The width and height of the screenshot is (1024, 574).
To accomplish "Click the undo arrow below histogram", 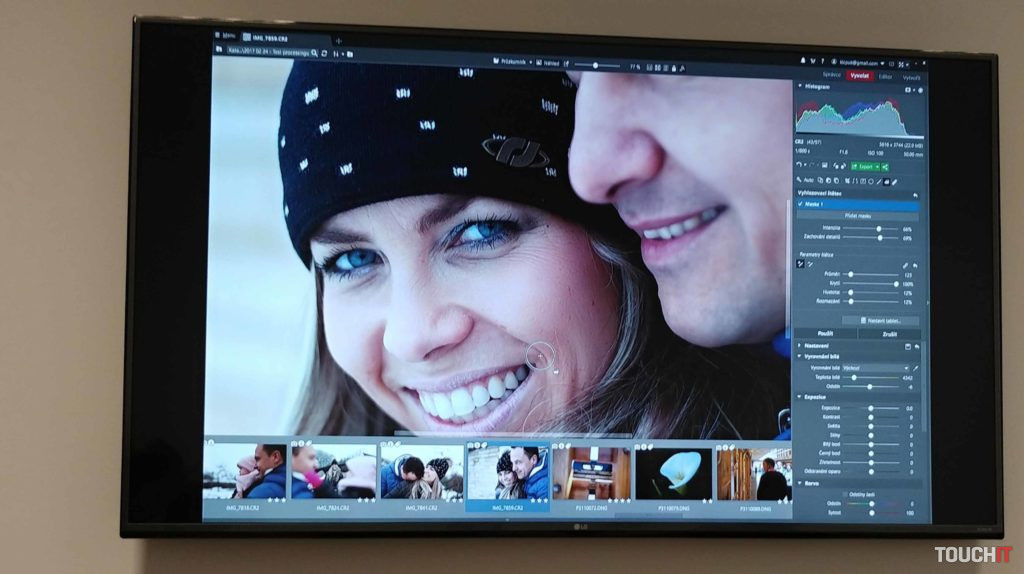I will (800, 167).
